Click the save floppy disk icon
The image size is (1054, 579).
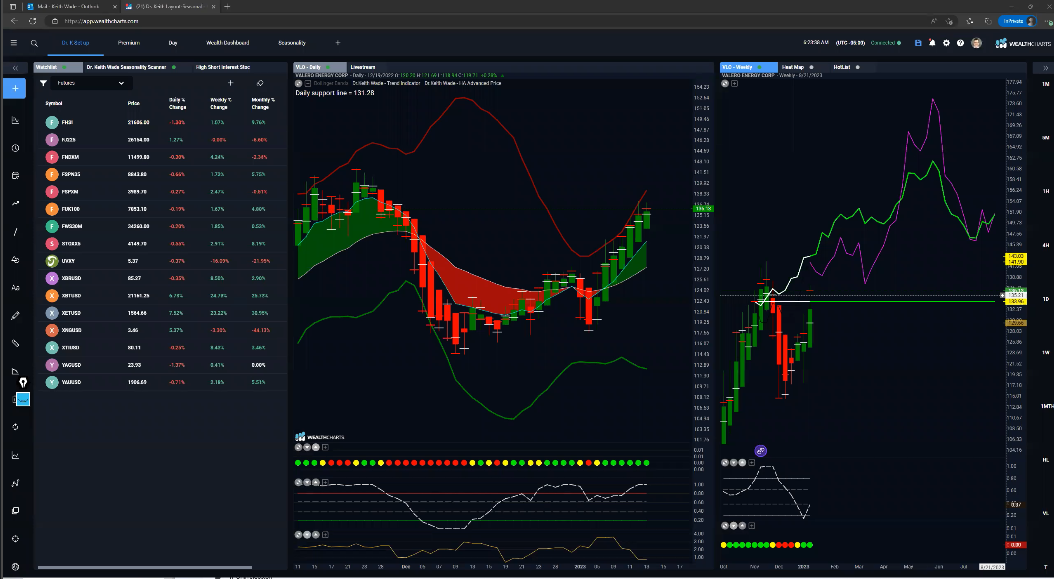click(x=918, y=43)
